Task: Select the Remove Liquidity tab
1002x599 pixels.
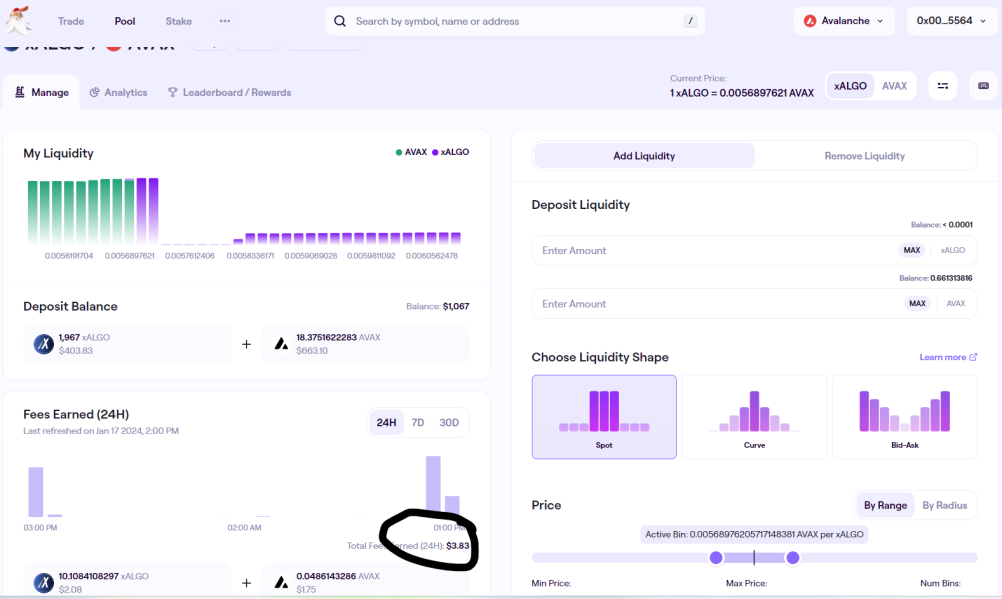Action: pos(865,155)
